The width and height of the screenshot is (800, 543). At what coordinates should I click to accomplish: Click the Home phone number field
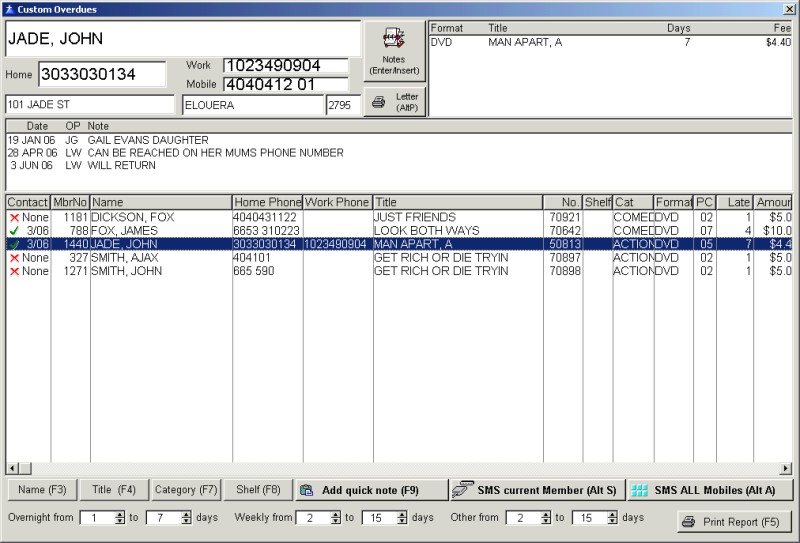[102, 74]
